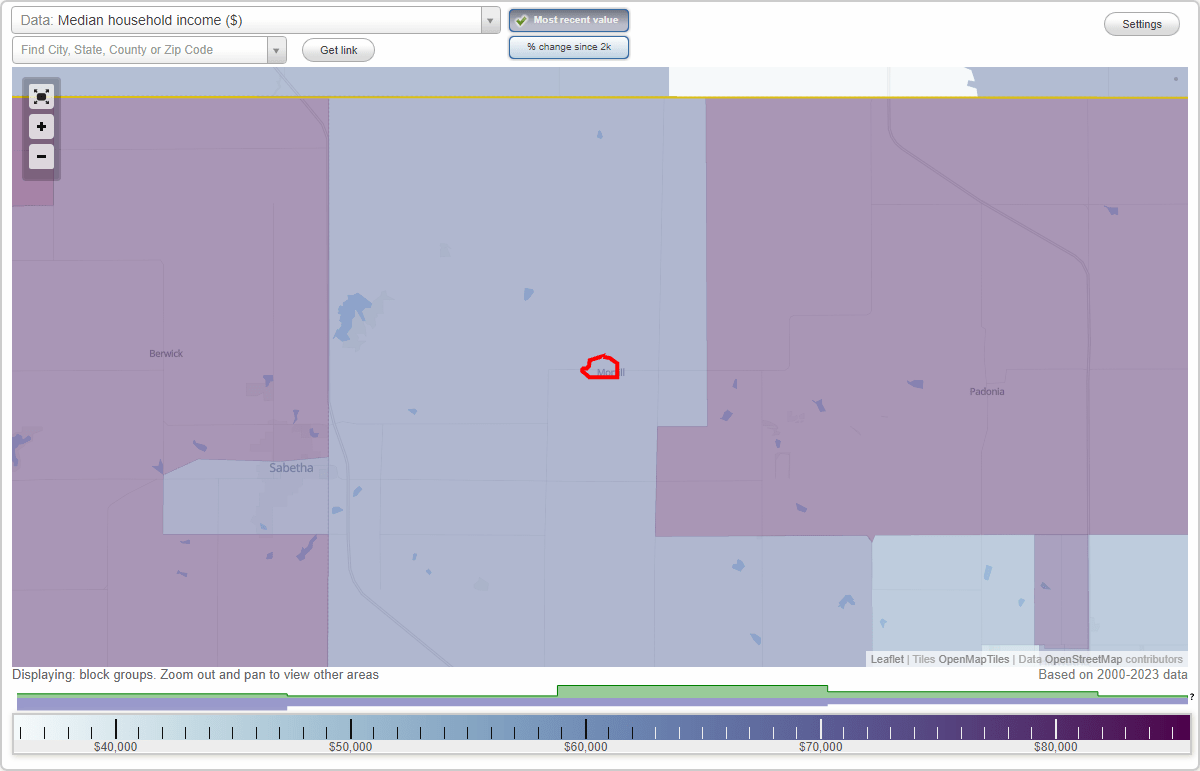The height and width of the screenshot is (771, 1200).
Task: Zoom in using the plus icon
Action: [x=41, y=127]
